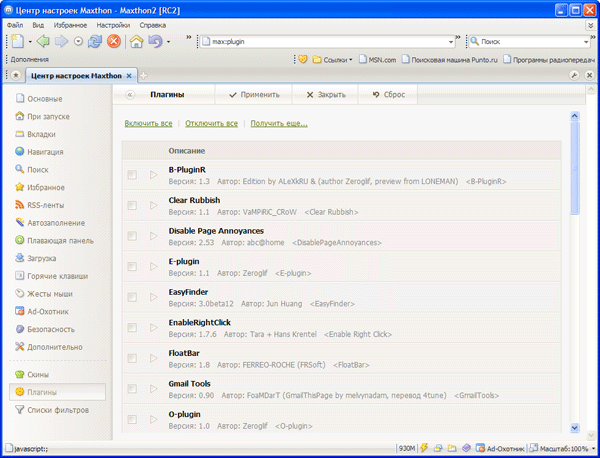This screenshot has height=458, width=600.
Task: Stop loading with the red X icon
Action: pyautogui.click(x=114, y=41)
